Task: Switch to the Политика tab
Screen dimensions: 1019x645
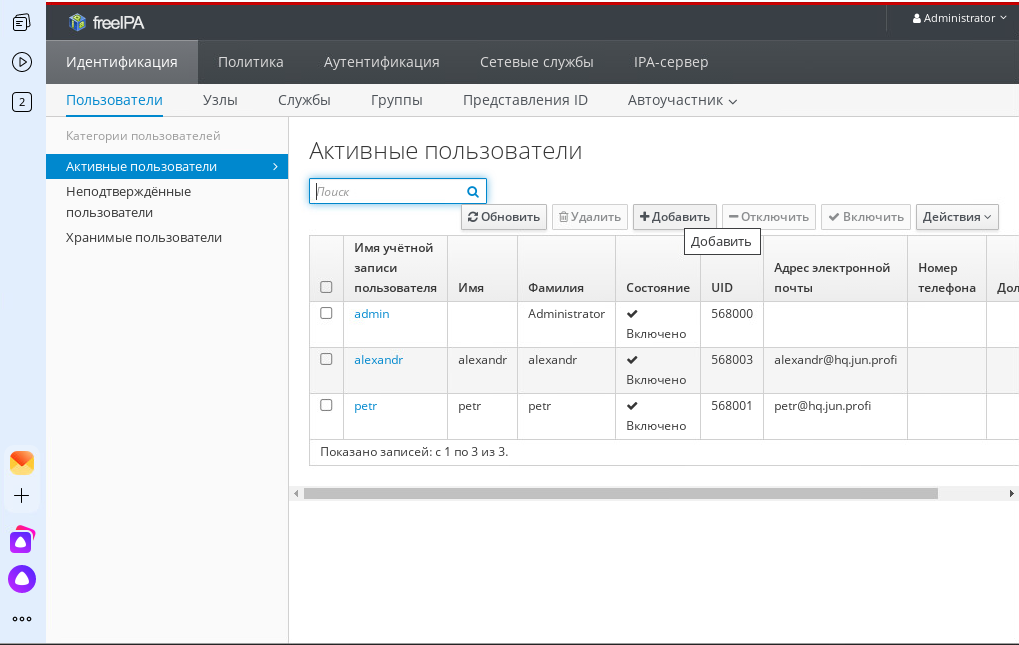Action: [250, 62]
